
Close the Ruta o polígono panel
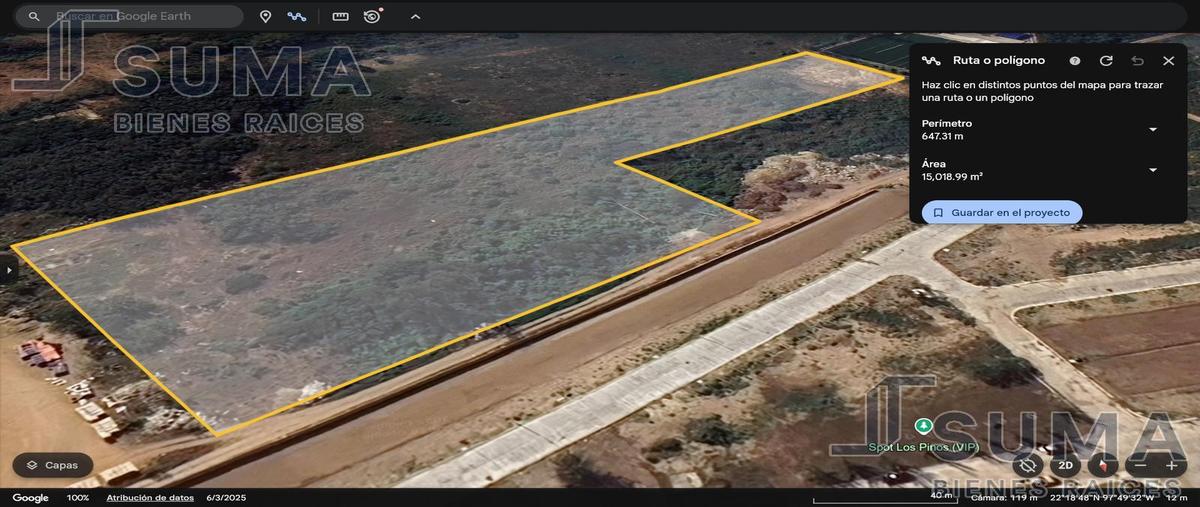click(1168, 61)
